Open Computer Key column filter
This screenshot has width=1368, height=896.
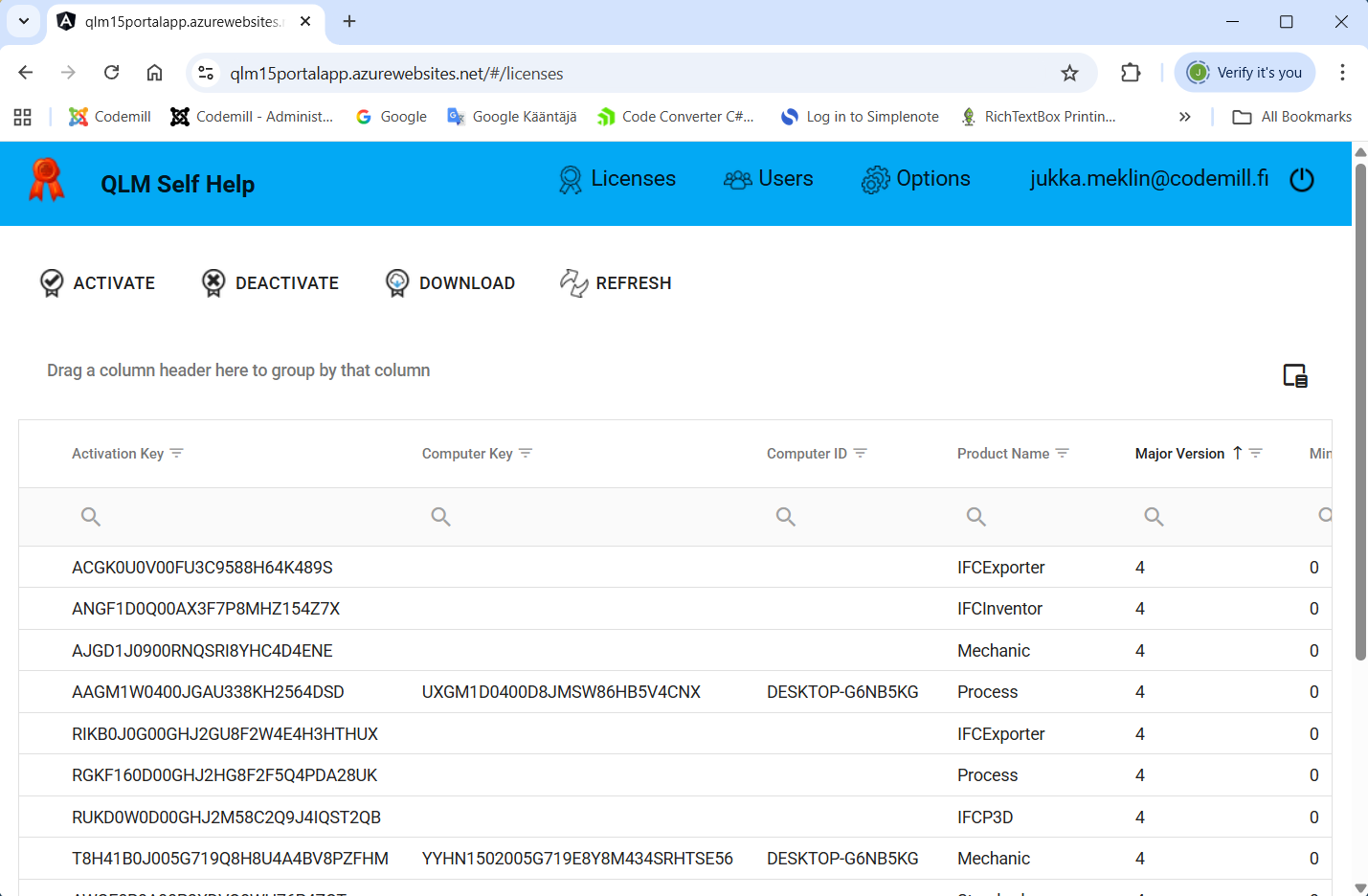point(526,454)
